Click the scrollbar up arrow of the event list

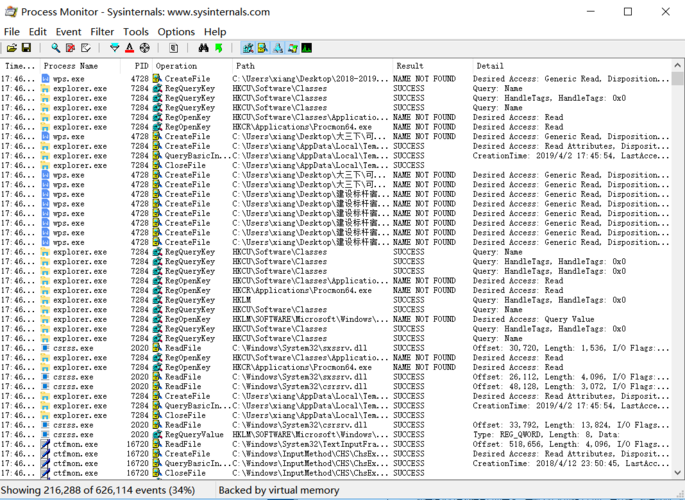678,66
